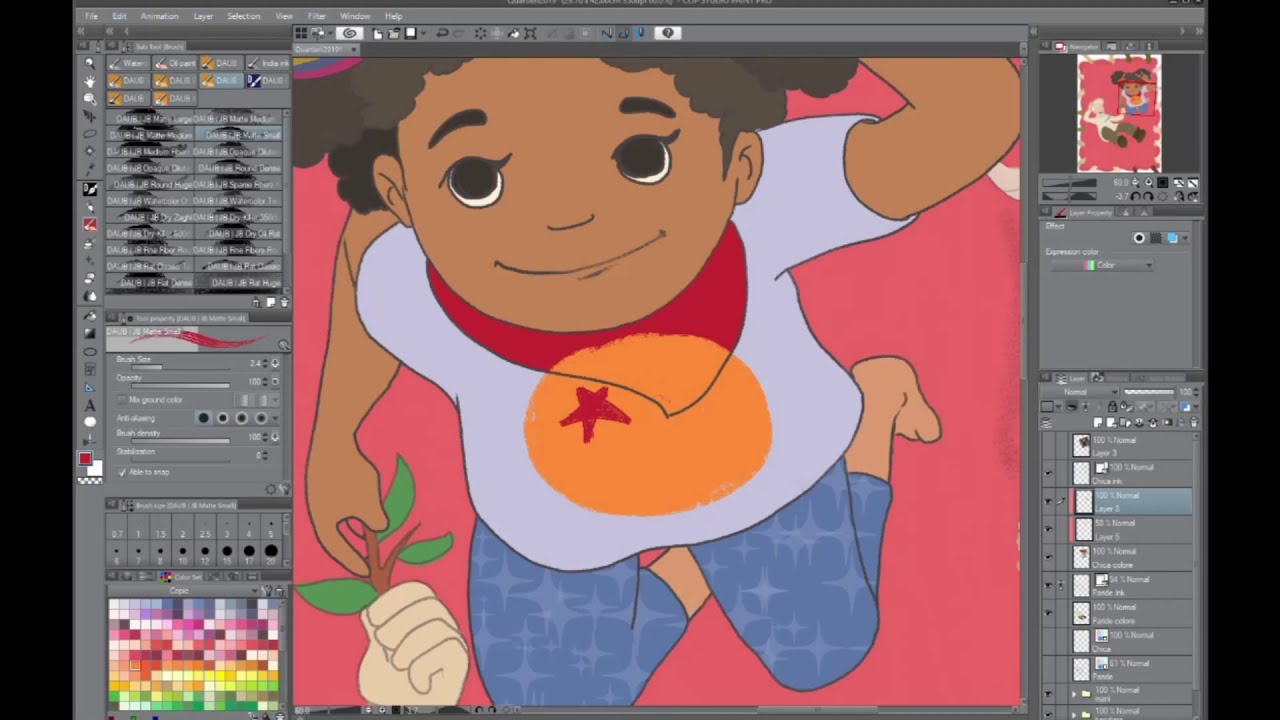Image resolution: width=1280 pixels, height=720 pixels.
Task: Select the Pen tool in toolbar
Action: (x=90, y=189)
